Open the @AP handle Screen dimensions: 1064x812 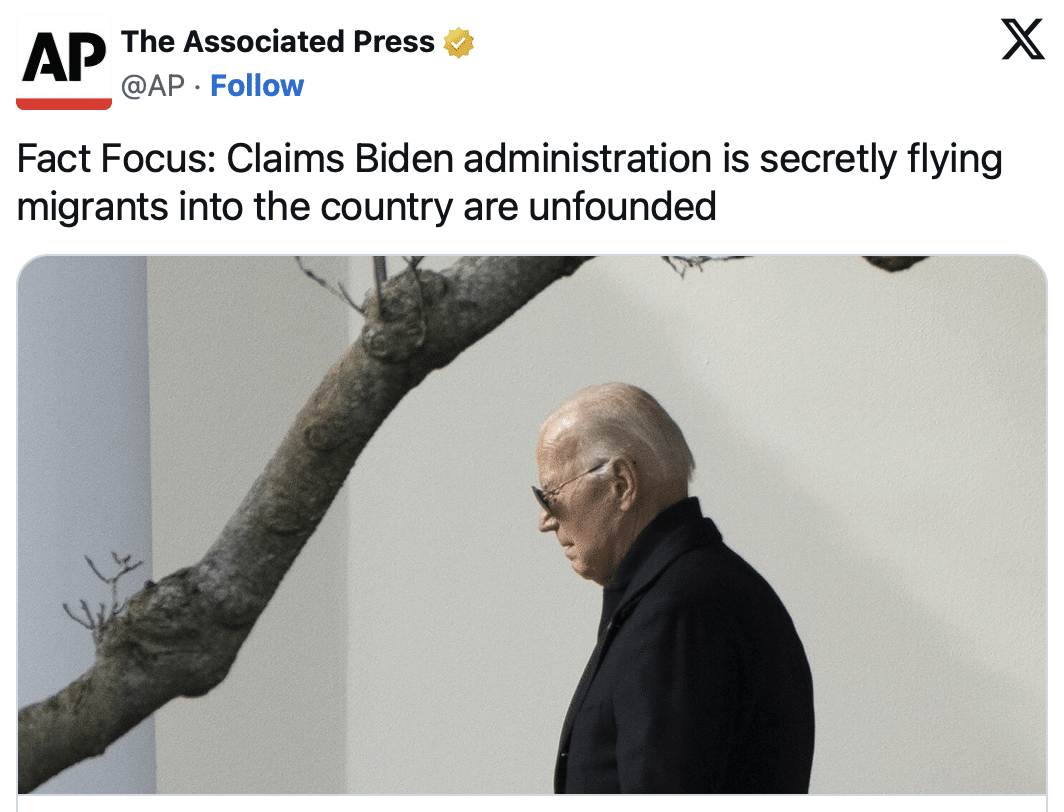(153, 86)
